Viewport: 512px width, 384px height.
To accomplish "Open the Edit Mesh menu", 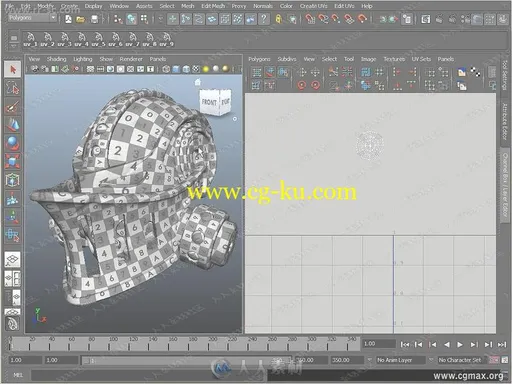I will (x=213, y=6).
